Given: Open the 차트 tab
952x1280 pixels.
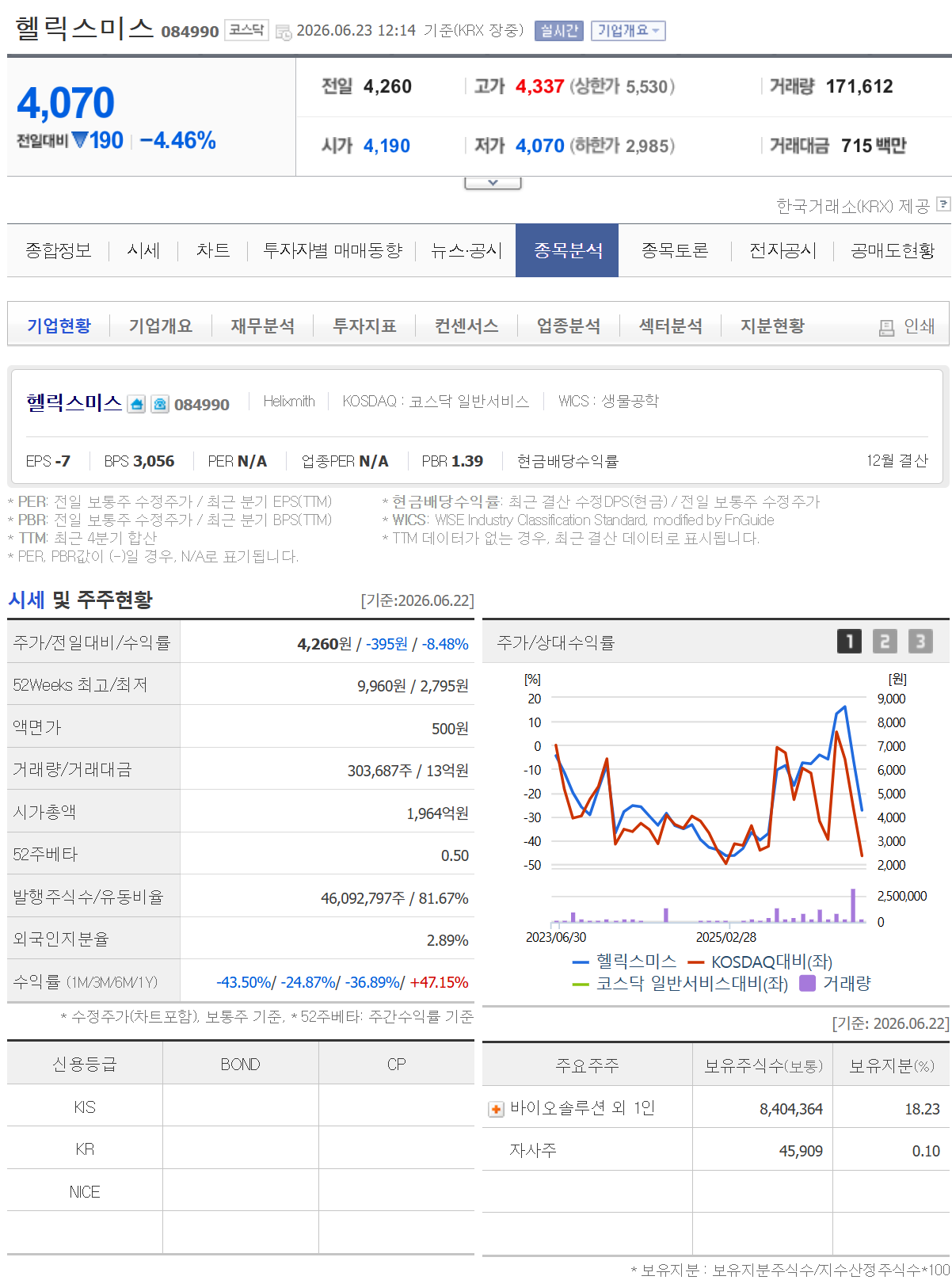Looking at the screenshot, I should 213,250.
